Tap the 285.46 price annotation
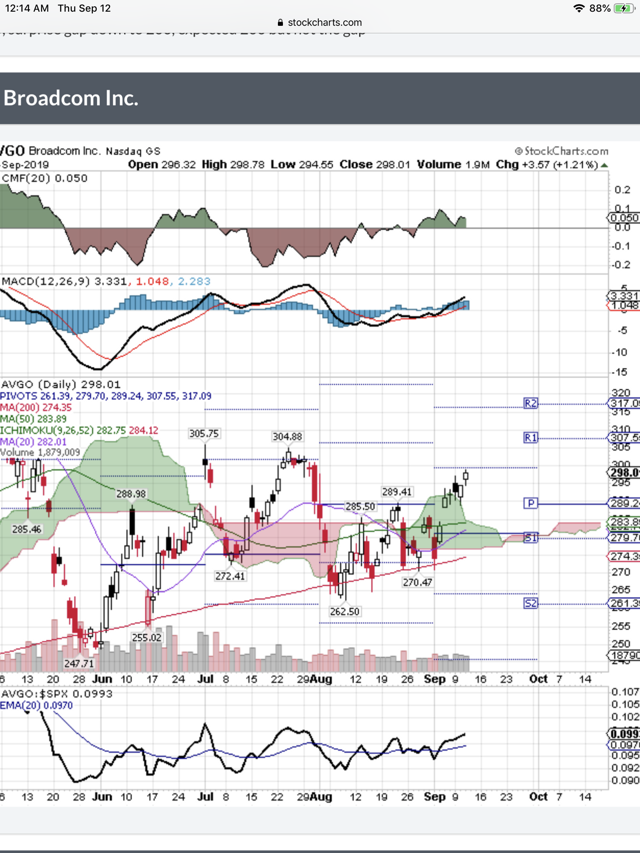The height and width of the screenshot is (853, 640). 27,529
